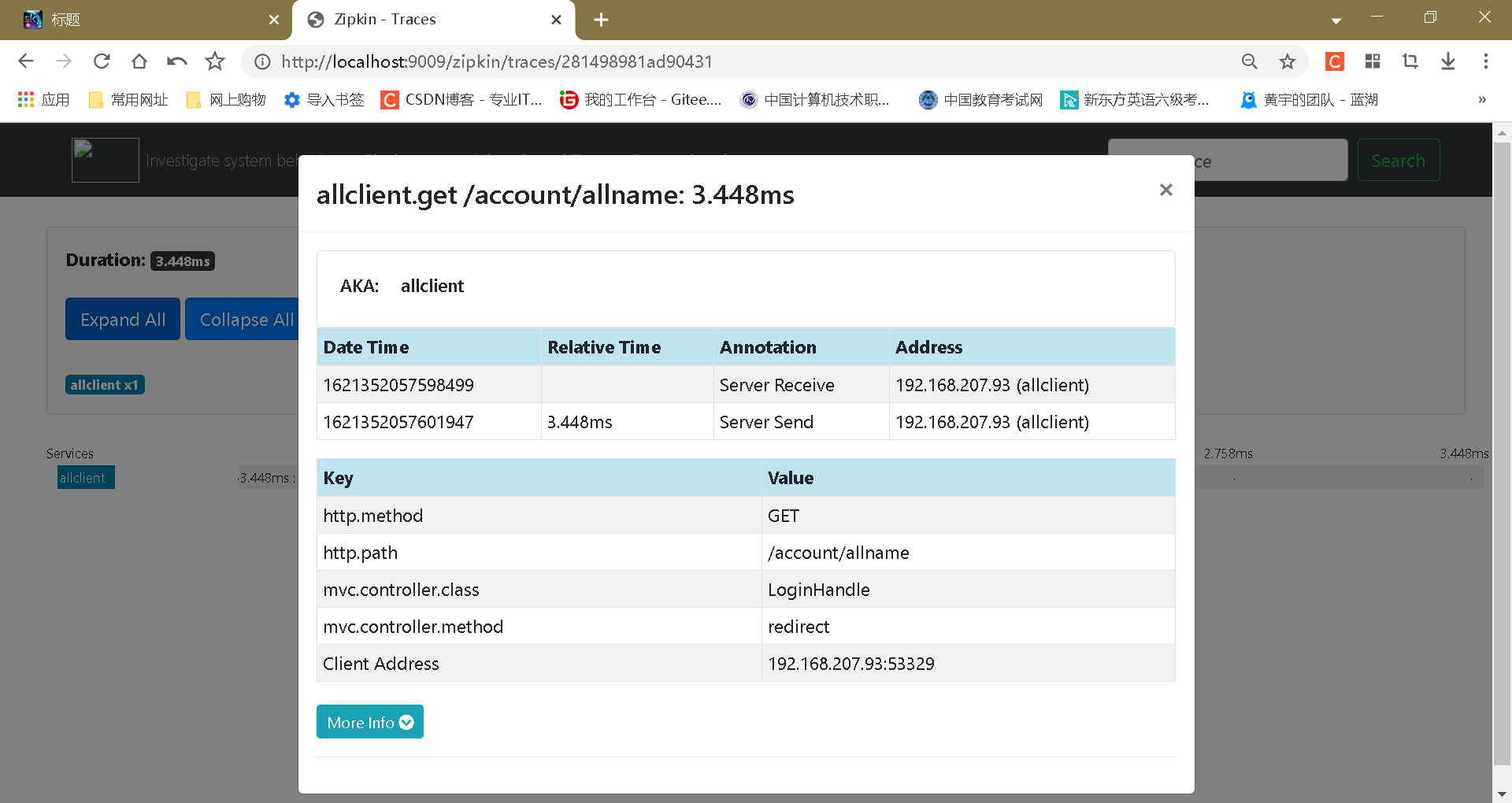
Task: Open the 中国教育考试网 bookmark
Action: pyautogui.click(x=981, y=99)
